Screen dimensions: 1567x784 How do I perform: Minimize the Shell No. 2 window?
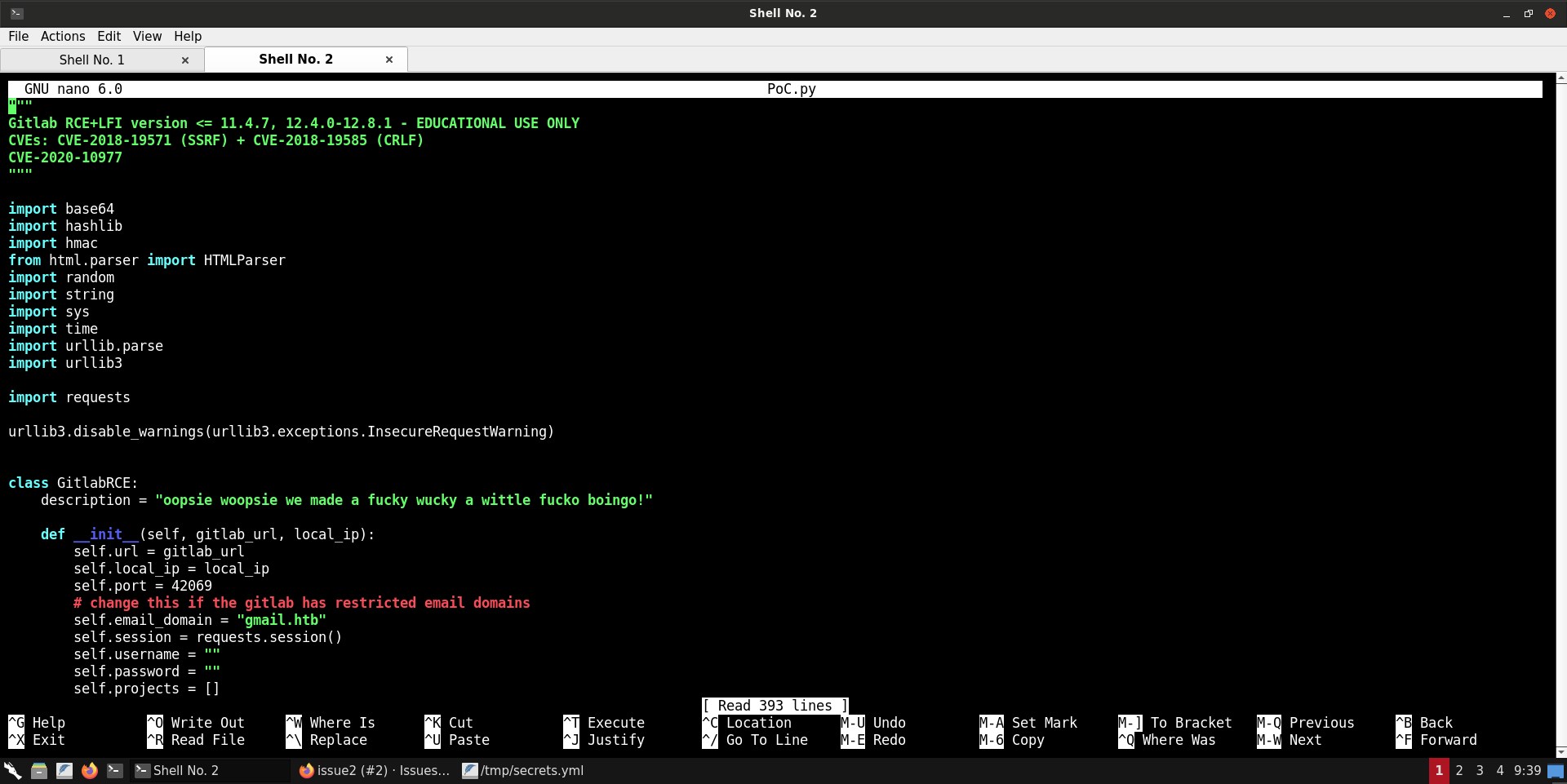1507,14
